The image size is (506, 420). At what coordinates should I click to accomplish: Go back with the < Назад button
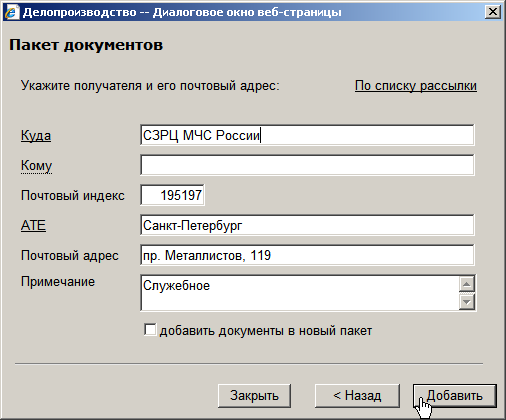pos(357,396)
